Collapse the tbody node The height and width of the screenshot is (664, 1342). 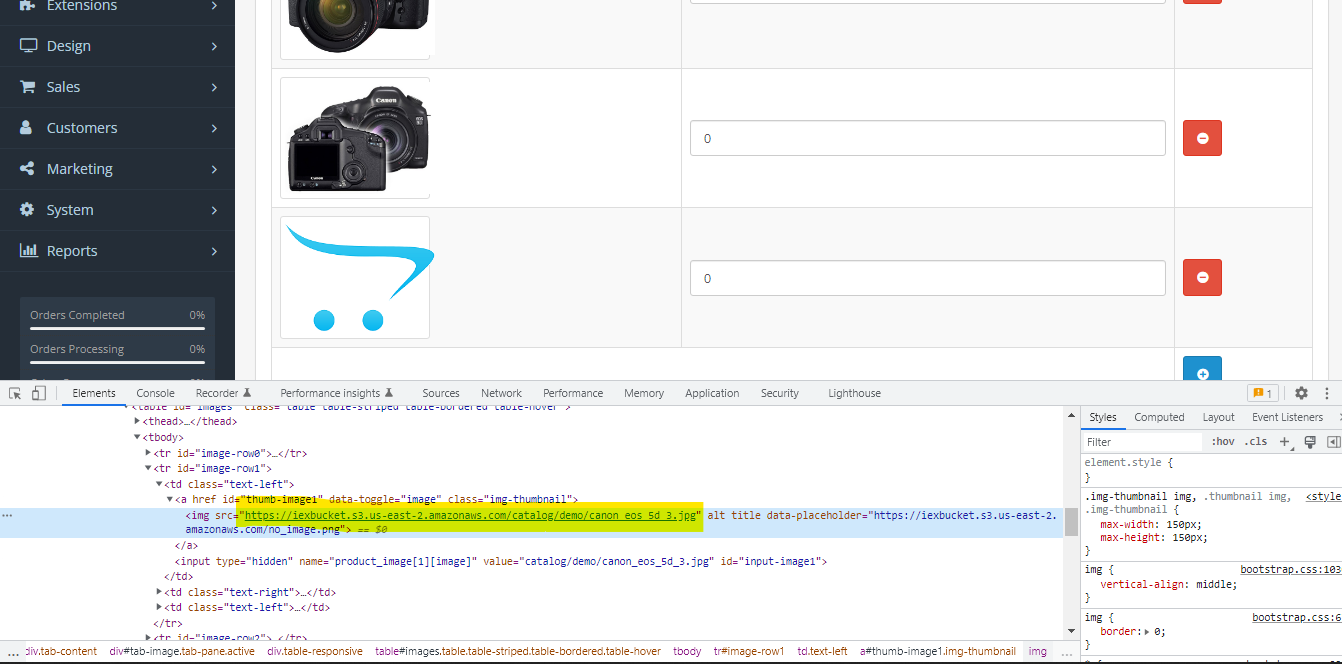tap(138, 437)
